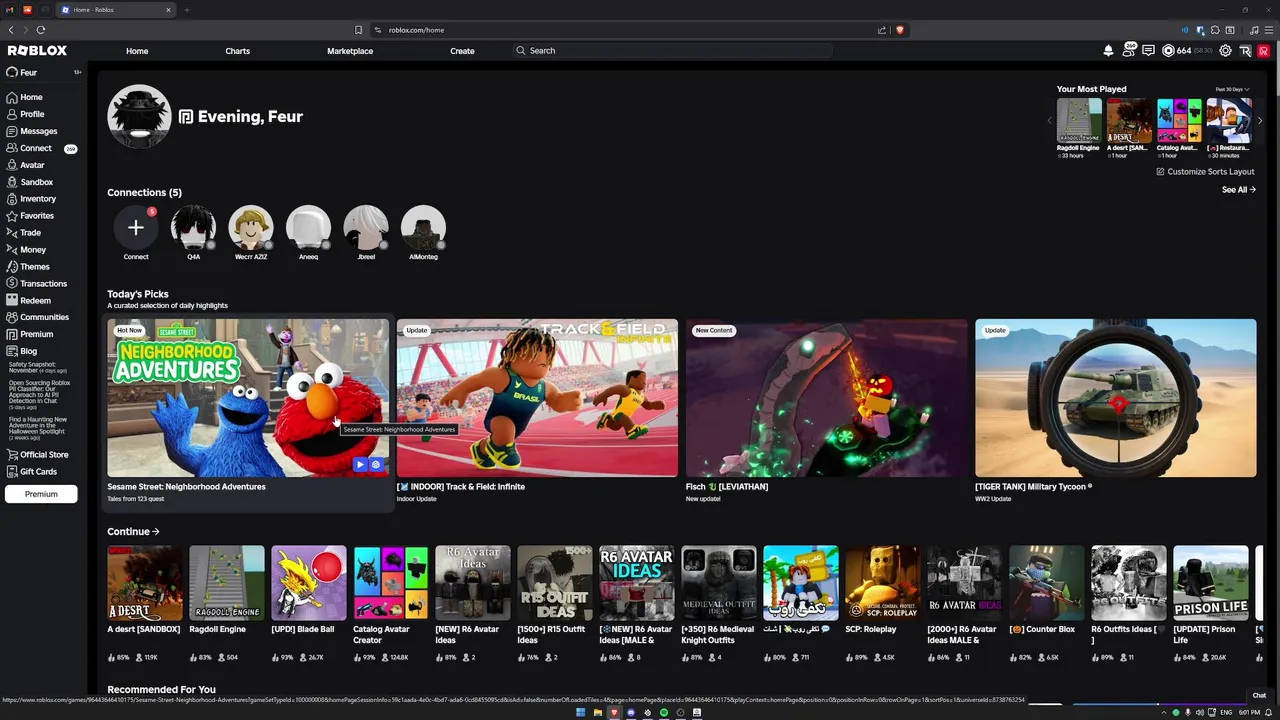Open the Chat button at bottom right
Screen dimensions: 1280x720
click(1259, 696)
